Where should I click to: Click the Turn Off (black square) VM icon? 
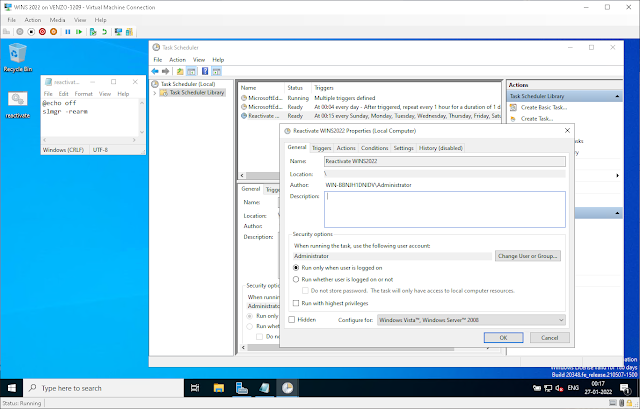coord(31,31)
